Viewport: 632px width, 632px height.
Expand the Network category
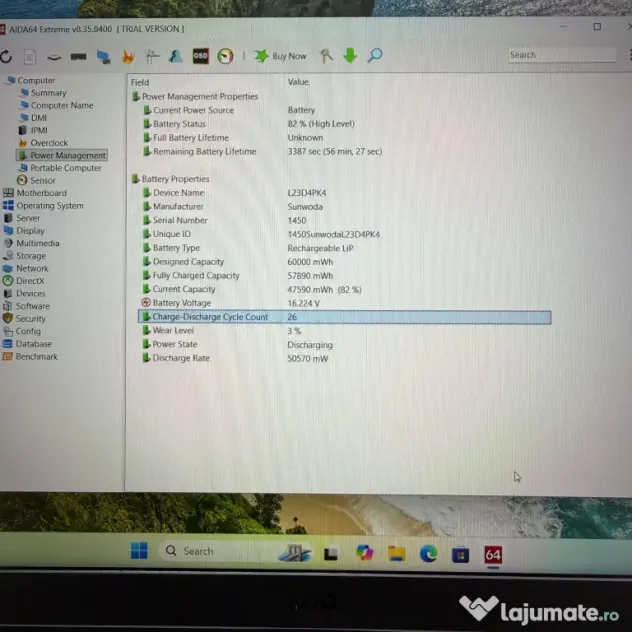(x=26, y=268)
